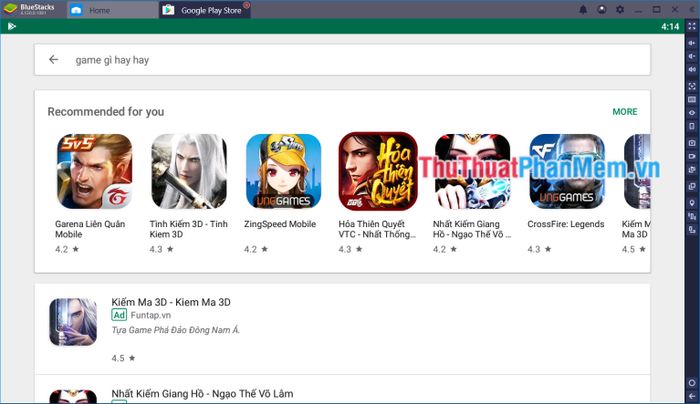The width and height of the screenshot is (700, 404).
Task: Click the Android home circle in the sidebar
Action: click(x=692, y=383)
